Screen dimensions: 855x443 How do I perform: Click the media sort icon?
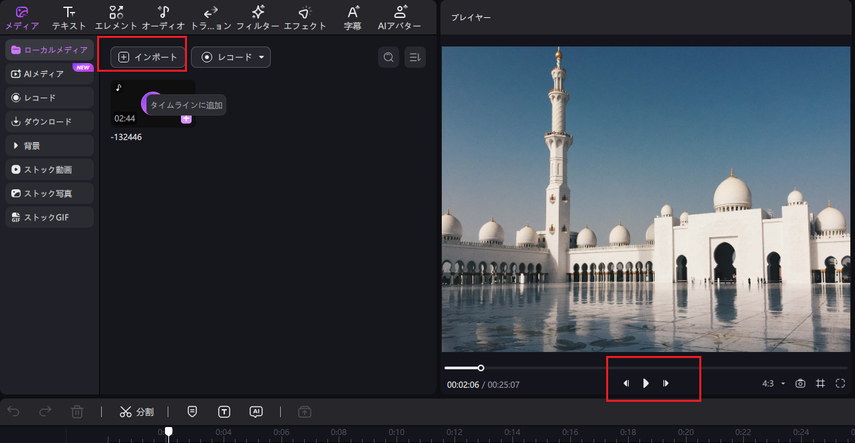coord(415,57)
